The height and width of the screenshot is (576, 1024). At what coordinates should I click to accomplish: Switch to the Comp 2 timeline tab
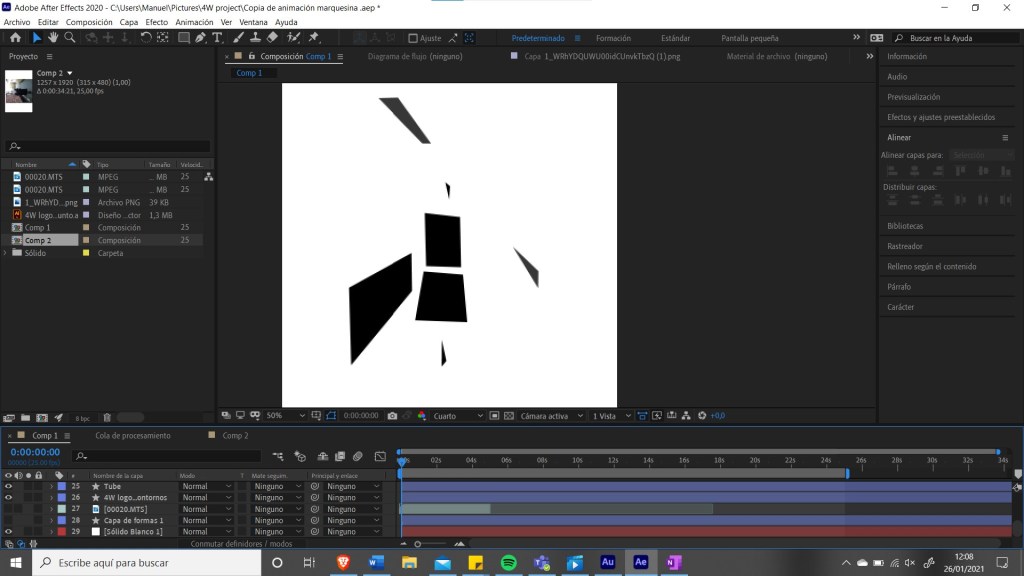pos(234,436)
